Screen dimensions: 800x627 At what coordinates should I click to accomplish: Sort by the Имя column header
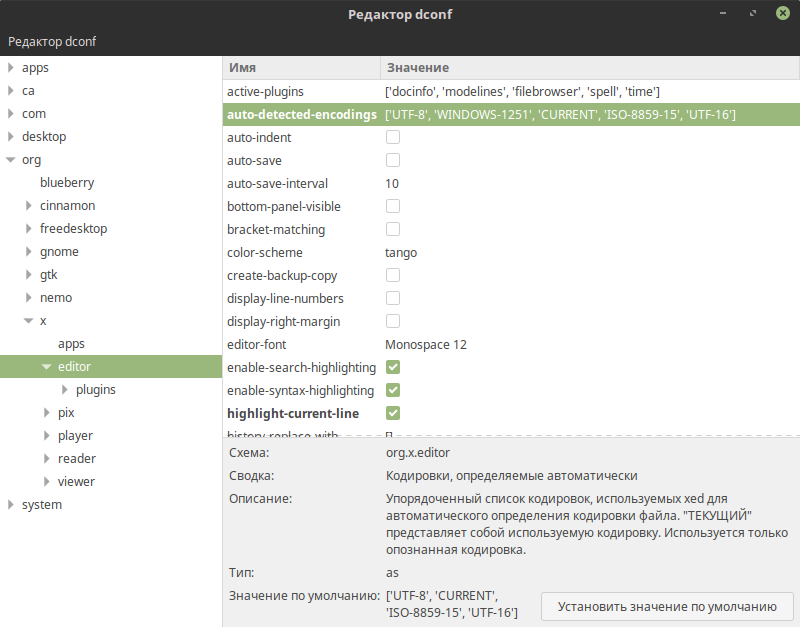pos(300,67)
